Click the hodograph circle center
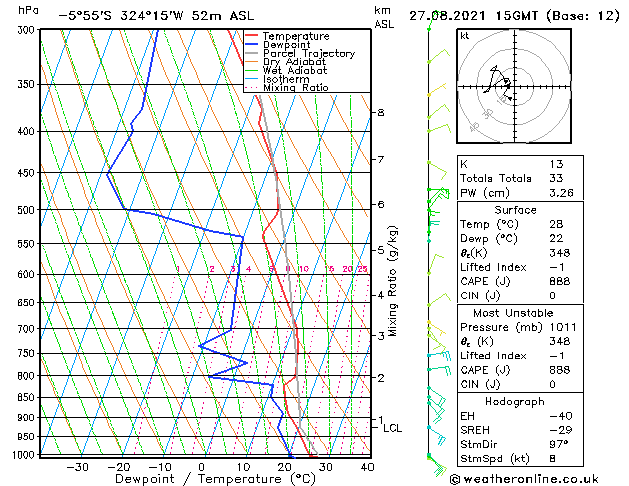This screenshot has width=629, height=486. coord(514,87)
